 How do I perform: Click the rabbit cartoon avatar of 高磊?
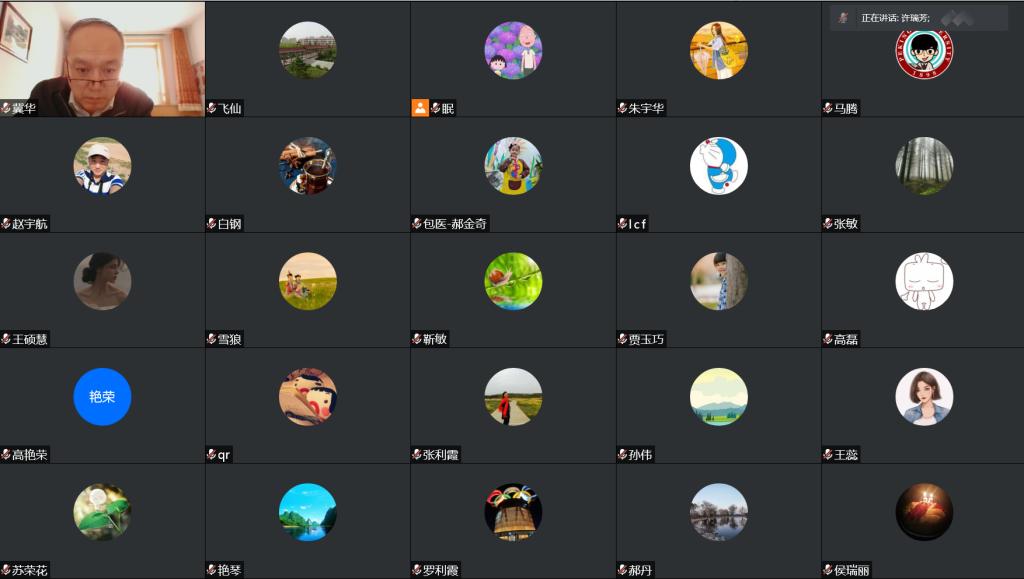[x=924, y=281]
